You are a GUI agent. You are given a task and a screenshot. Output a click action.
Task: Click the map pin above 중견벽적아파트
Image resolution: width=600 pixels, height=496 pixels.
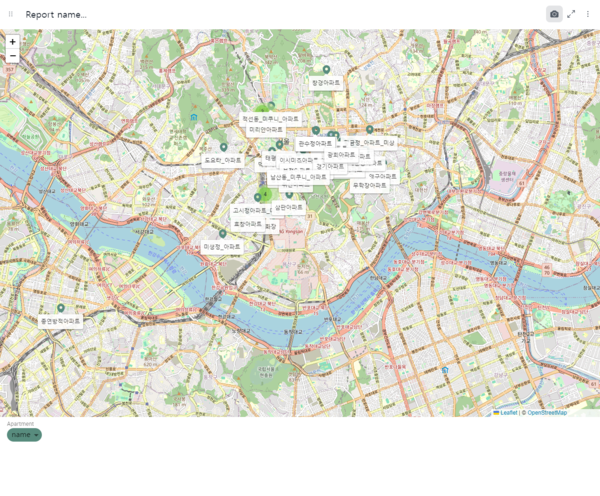point(61,308)
